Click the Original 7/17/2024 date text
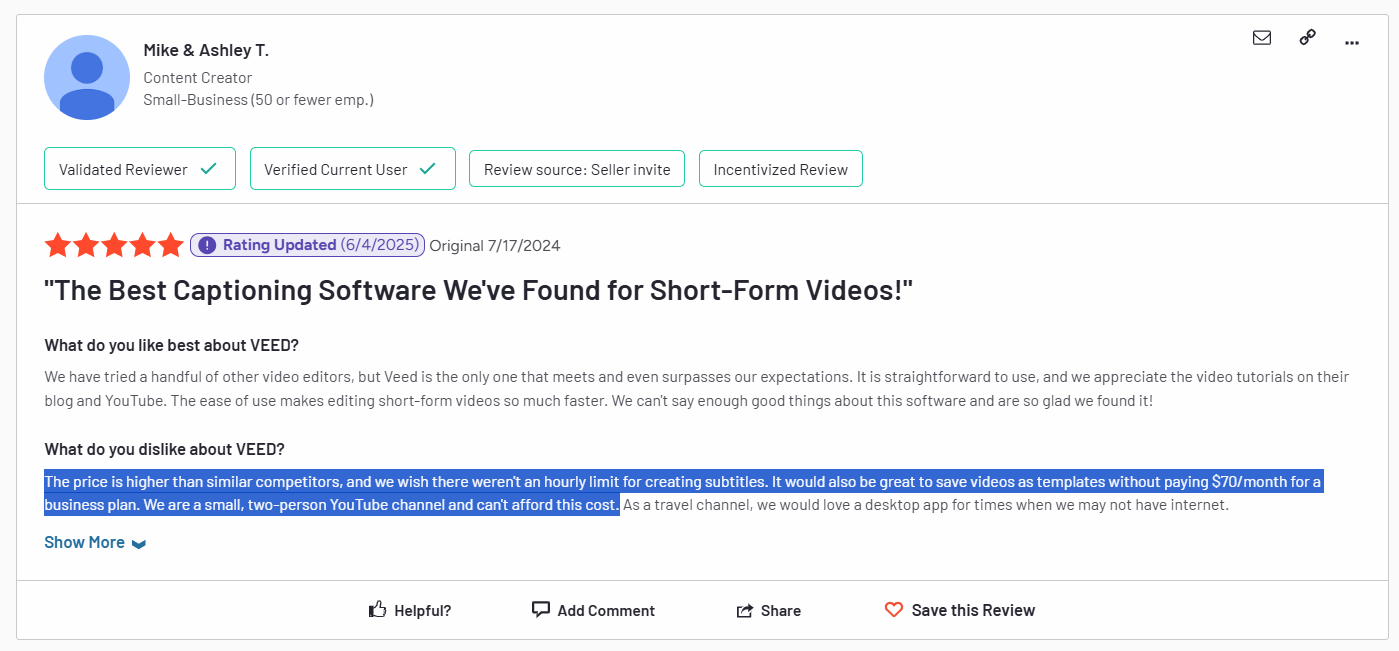This screenshot has width=1399, height=651. (494, 245)
